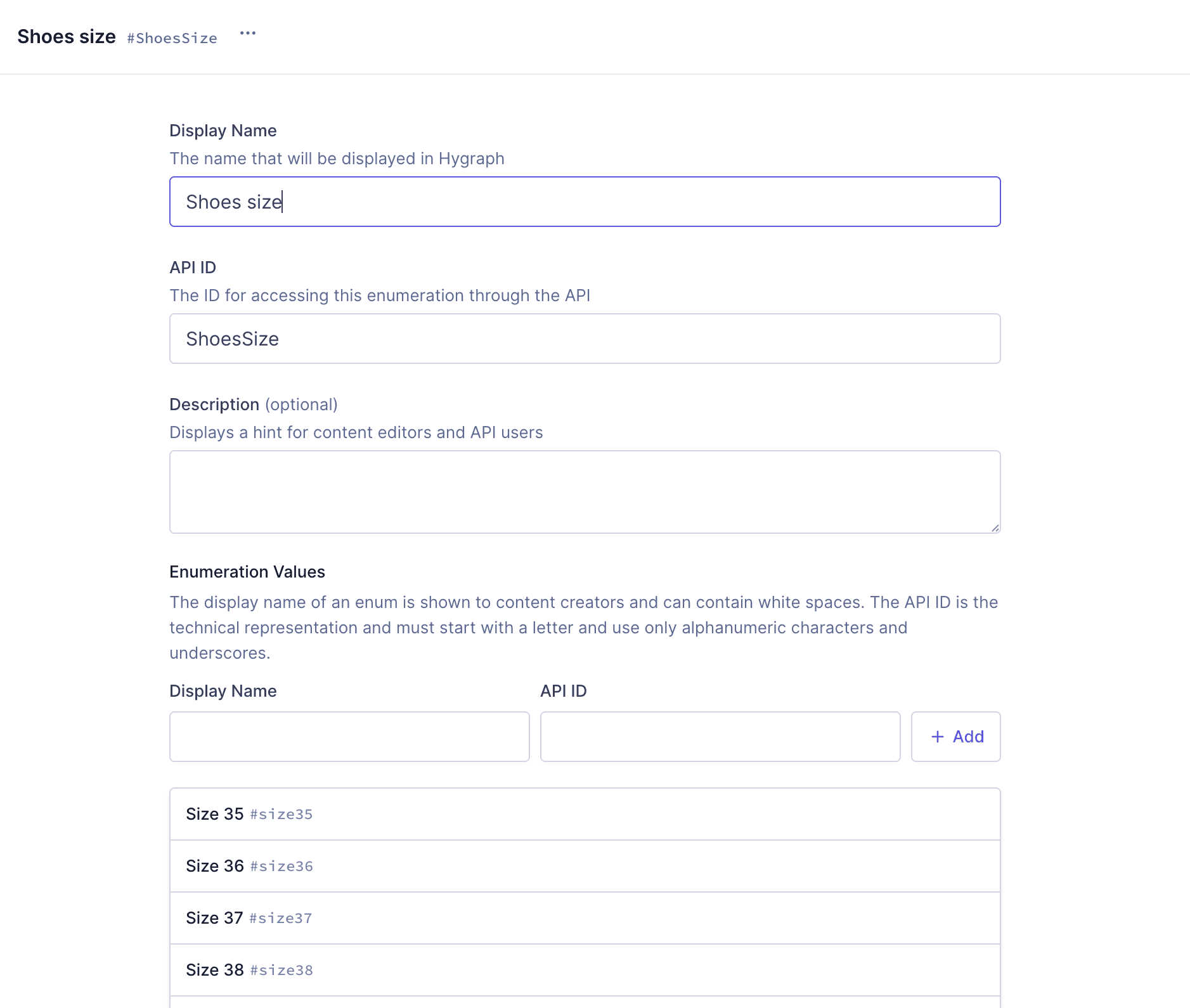Click the Shoes size page header title
The image size is (1190, 1008).
coord(67,37)
